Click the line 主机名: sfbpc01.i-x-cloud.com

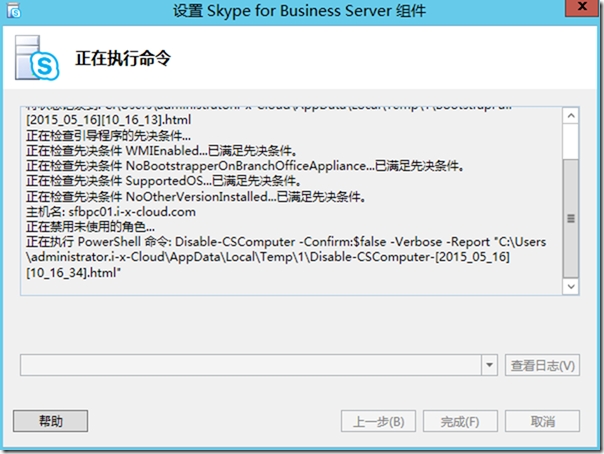coord(111,211)
